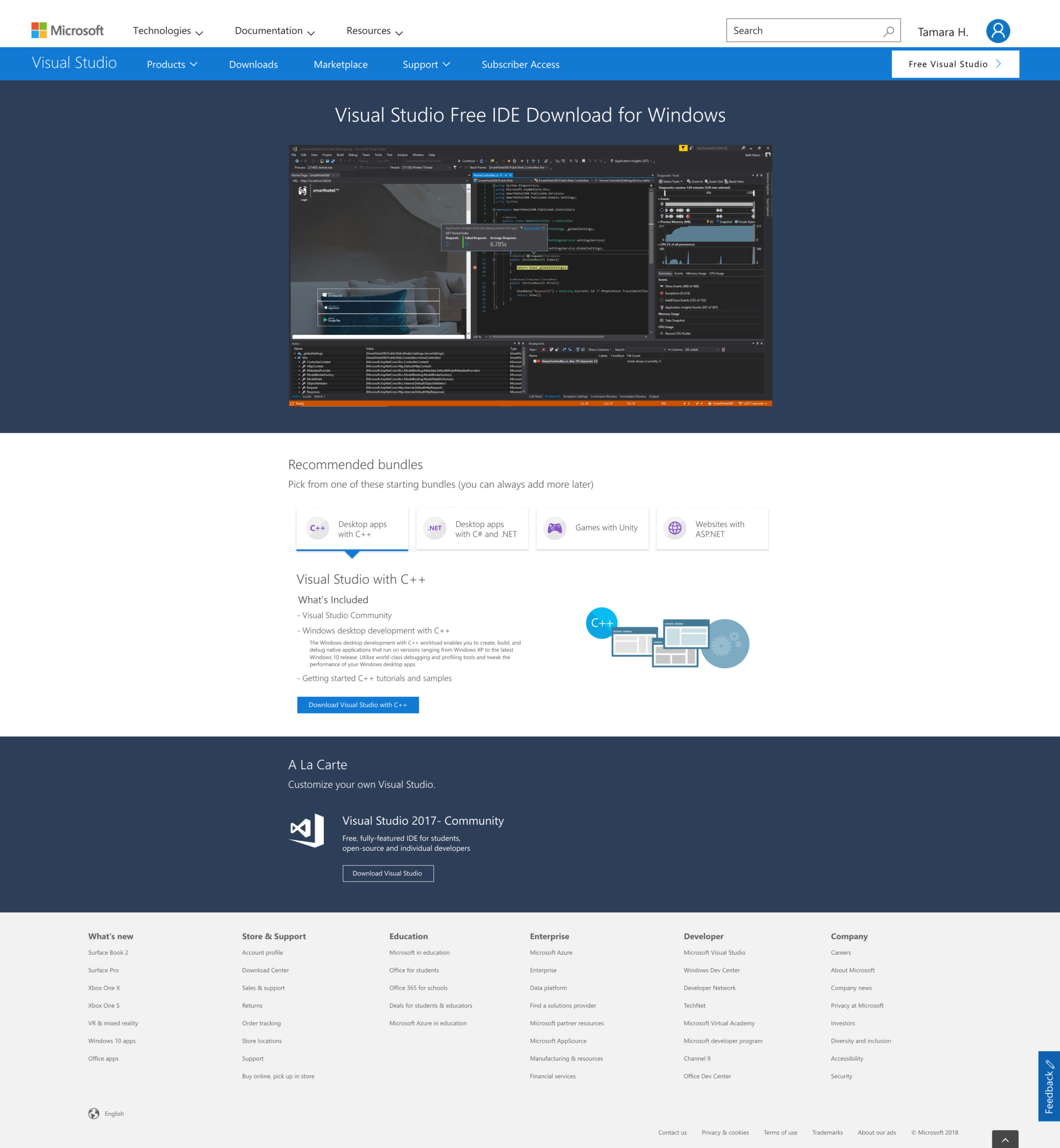Open Microsoft Azure enterprise link

coord(551,952)
